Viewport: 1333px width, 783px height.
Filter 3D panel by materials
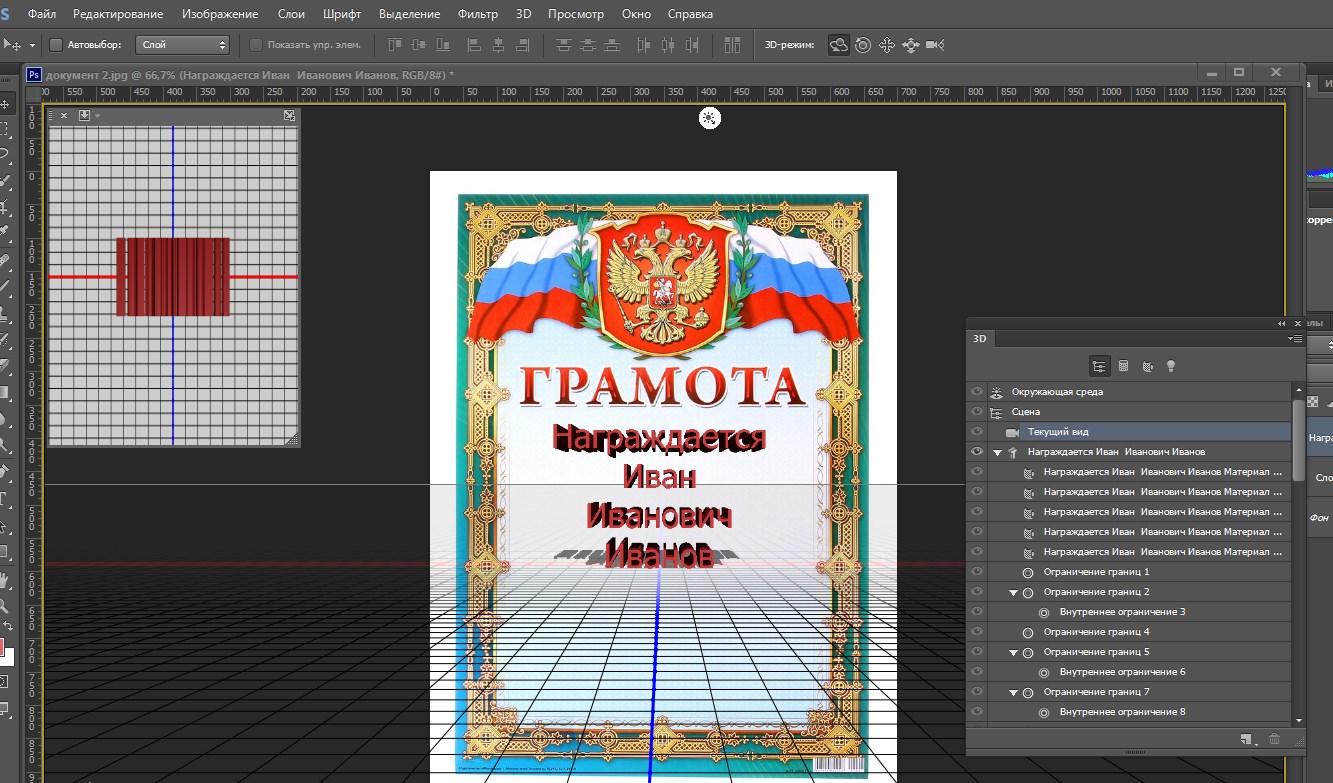tap(1147, 366)
